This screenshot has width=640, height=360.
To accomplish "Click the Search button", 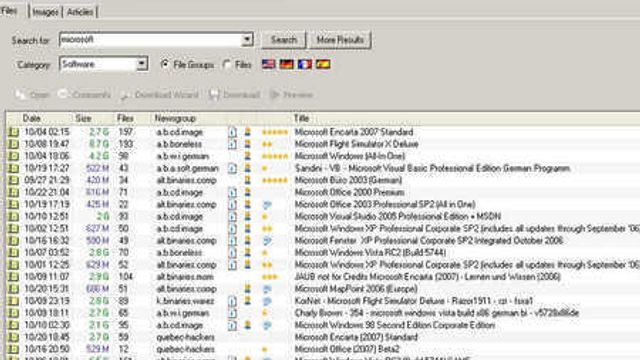I will point(284,40).
